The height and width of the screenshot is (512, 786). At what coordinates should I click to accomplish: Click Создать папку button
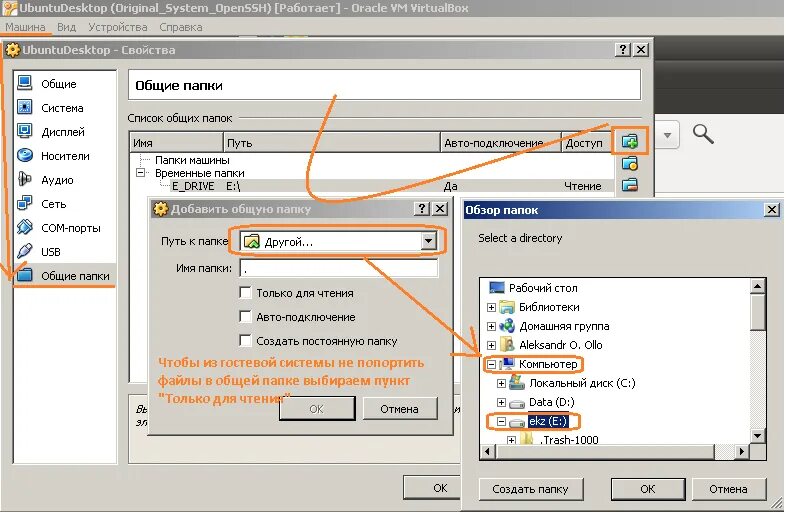click(x=530, y=489)
